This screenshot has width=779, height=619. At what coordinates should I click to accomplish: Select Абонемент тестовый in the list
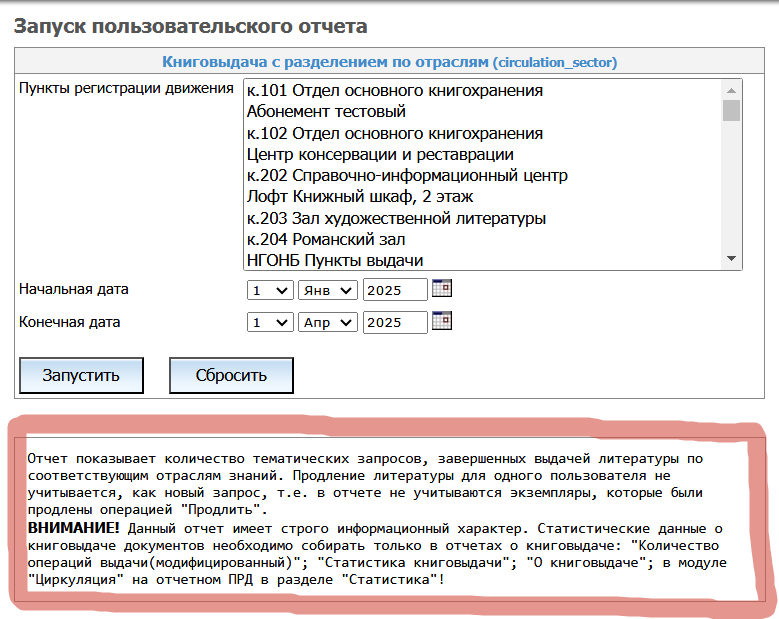pyautogui.click(x=326, y=112)
